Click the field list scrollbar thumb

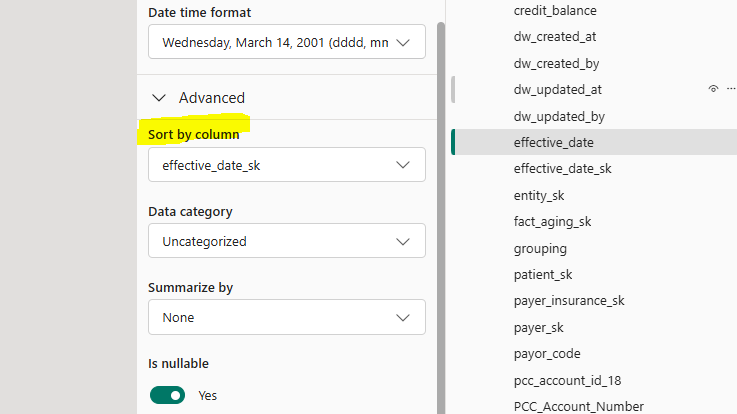[453, 89]
